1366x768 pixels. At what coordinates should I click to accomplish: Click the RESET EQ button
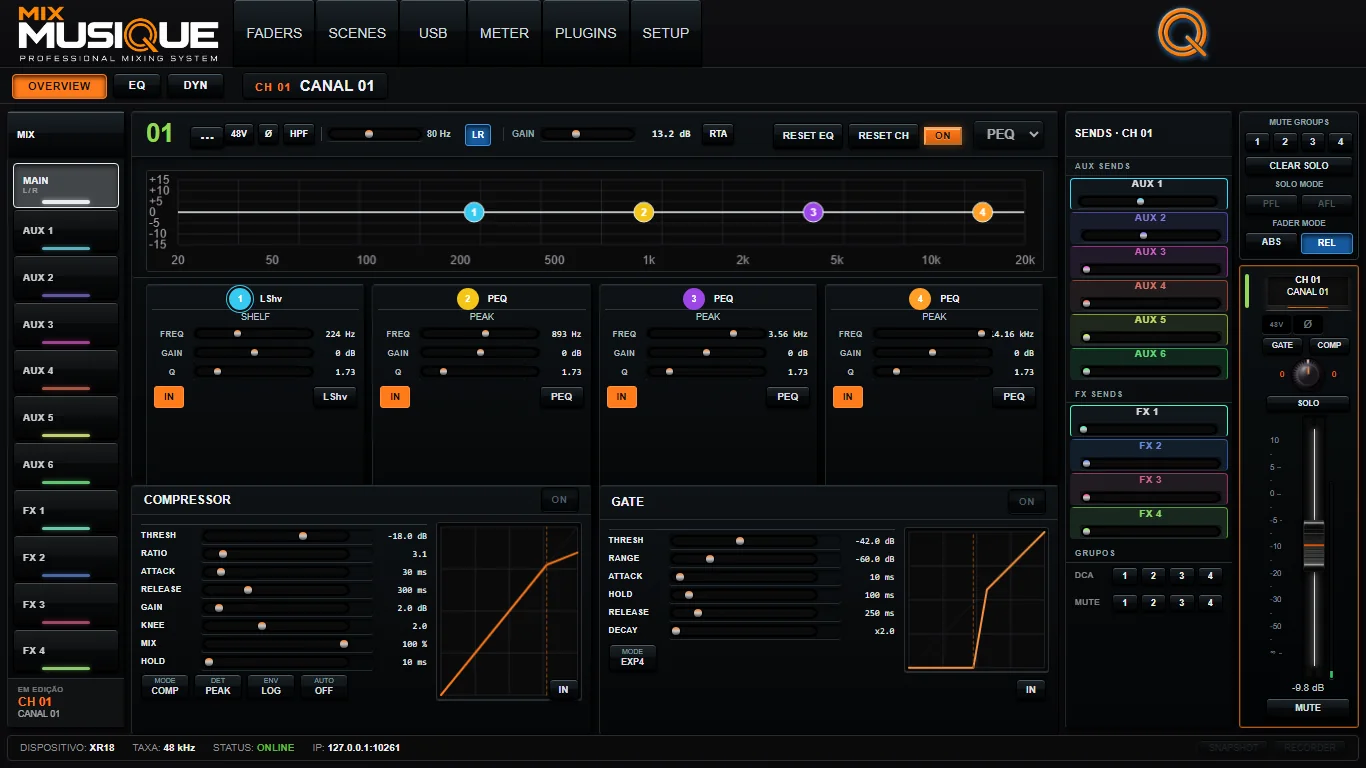808,136
